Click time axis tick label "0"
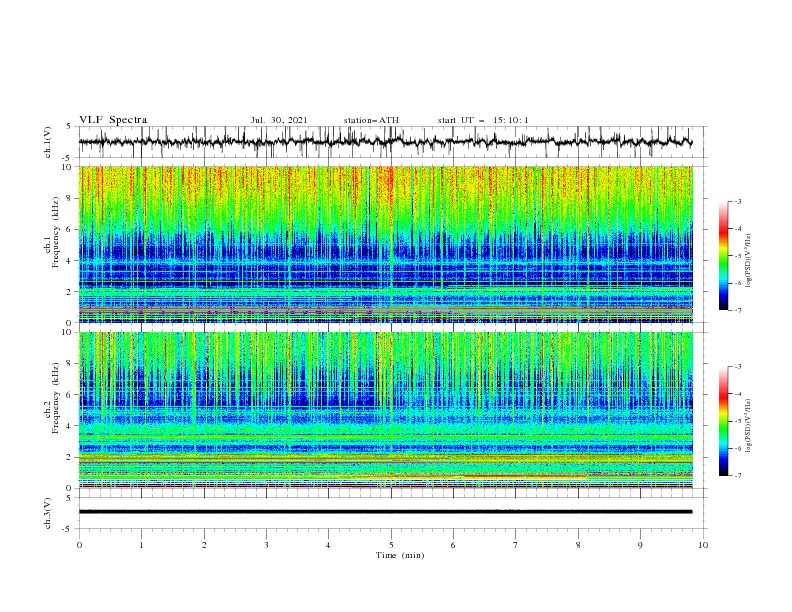Image resolution: width=792 pixels, height=612 pixels. (x=79, y=545)
